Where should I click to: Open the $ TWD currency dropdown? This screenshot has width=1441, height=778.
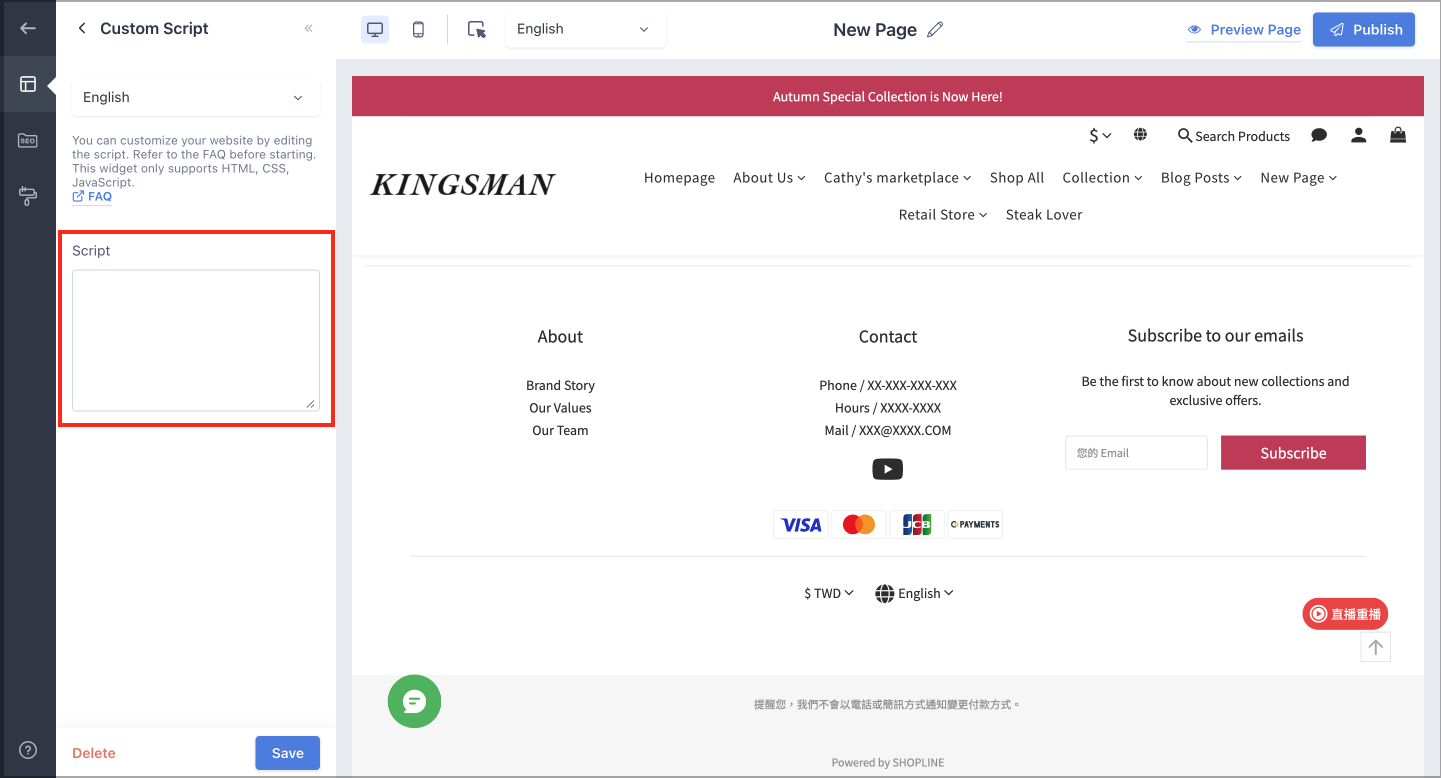[829, 593]
